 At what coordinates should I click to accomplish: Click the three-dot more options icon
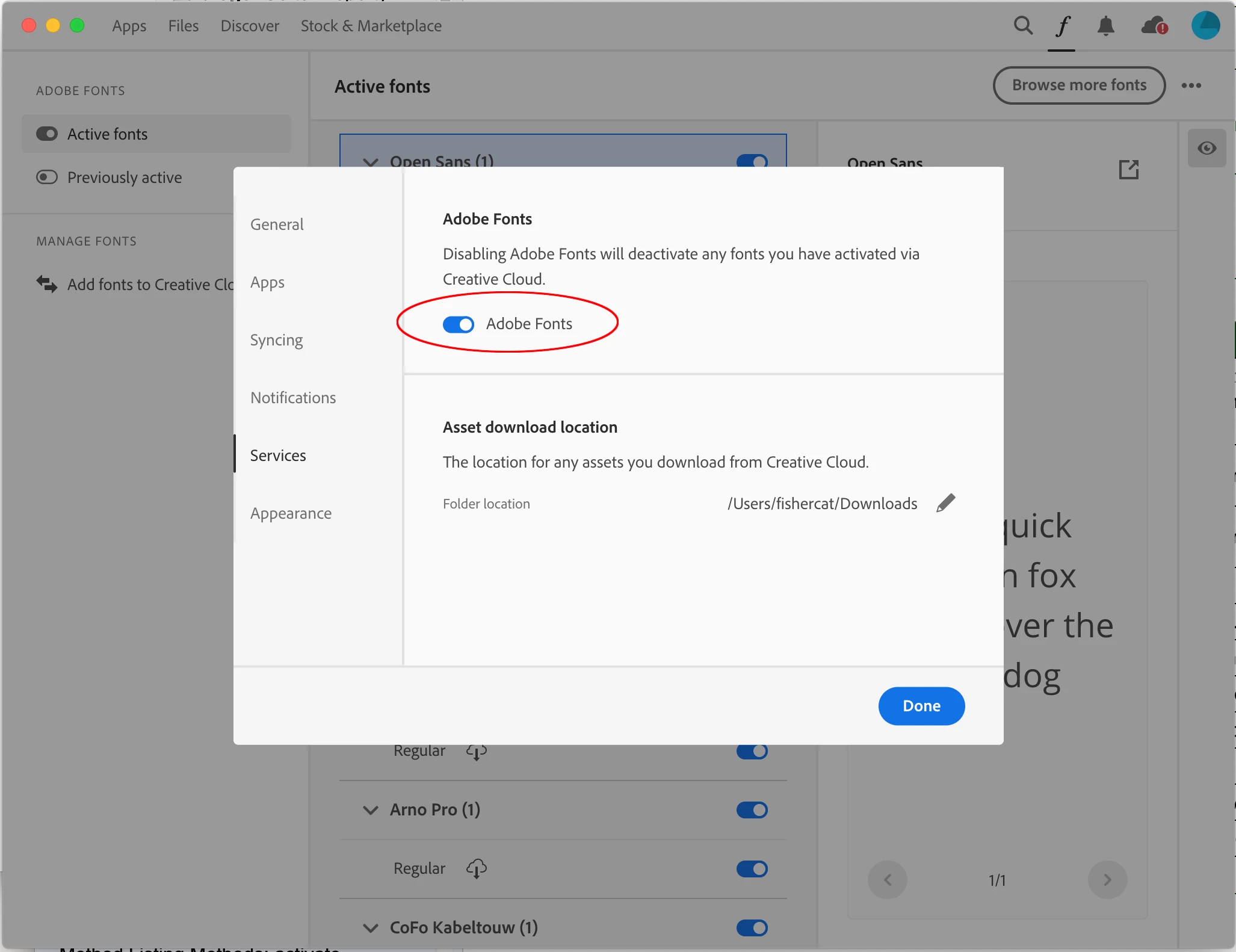1191,85
